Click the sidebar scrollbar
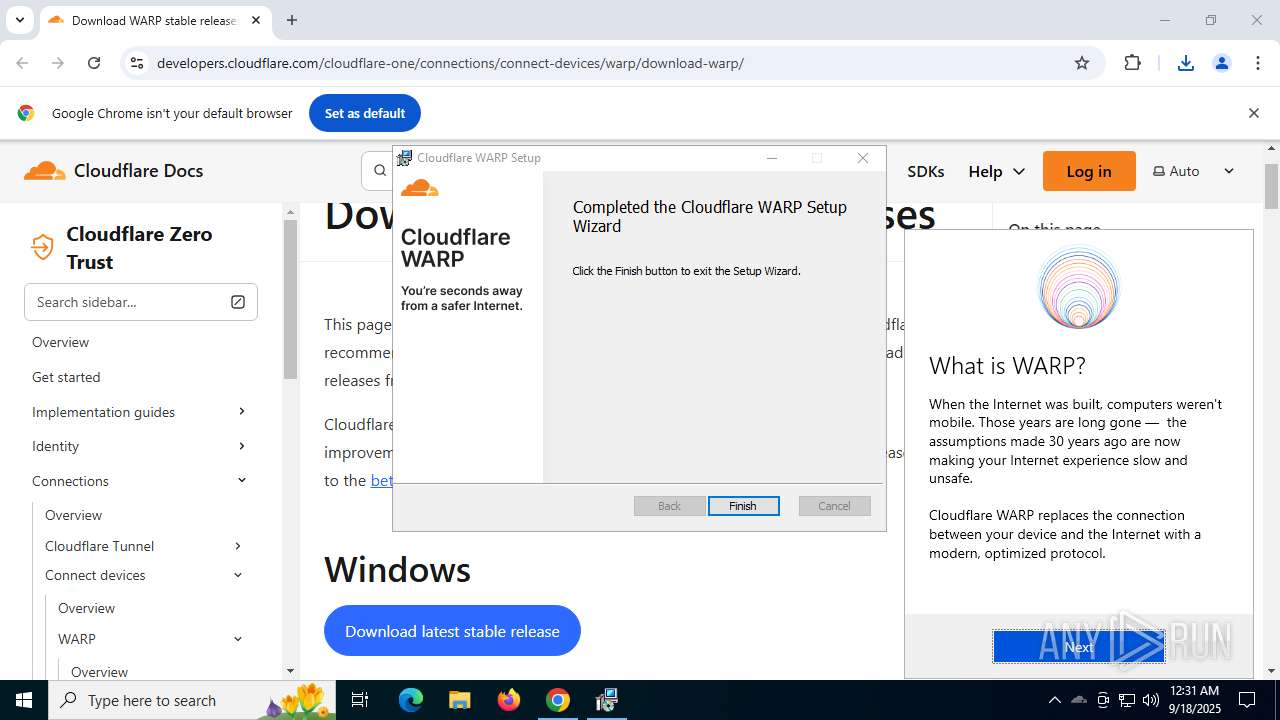This screenshot has width=1280, height=720. click(x=290, y=300)
